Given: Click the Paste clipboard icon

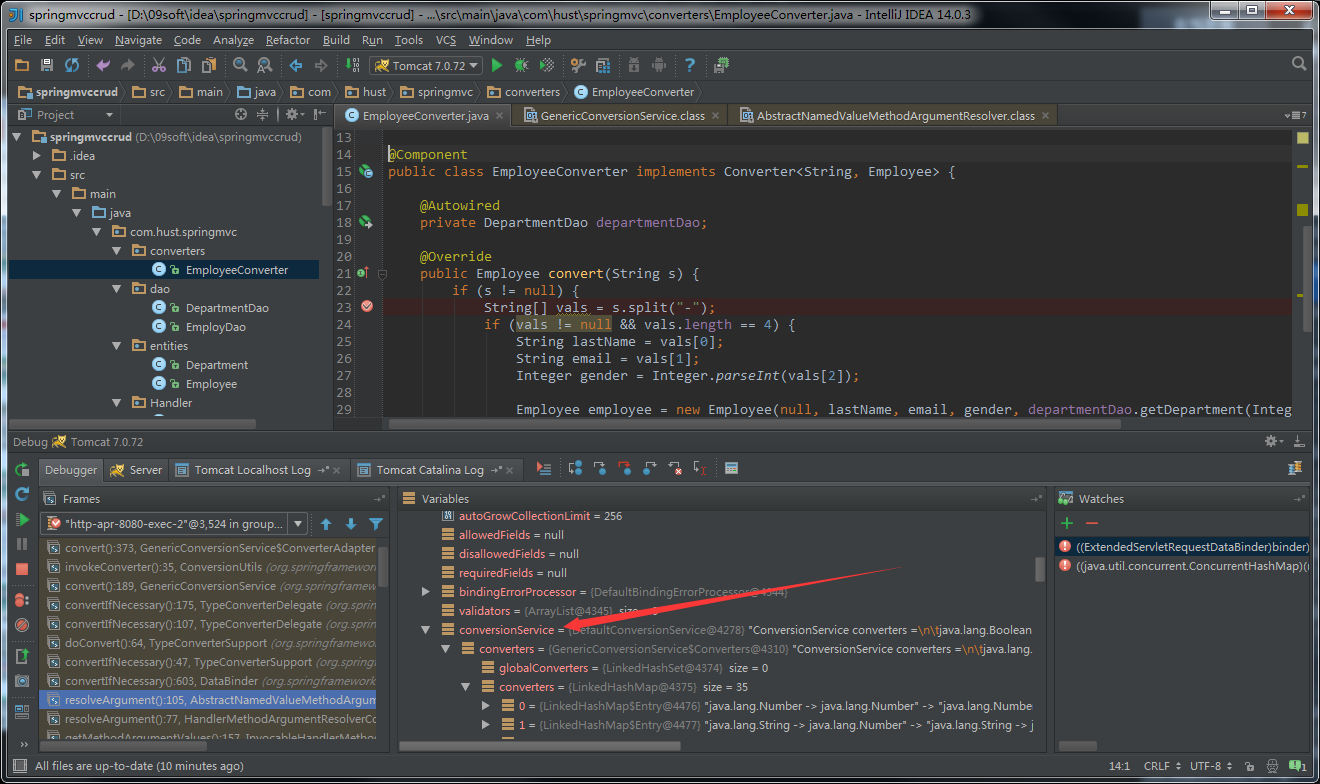Looking at the screenshot, I should (209, 65).
